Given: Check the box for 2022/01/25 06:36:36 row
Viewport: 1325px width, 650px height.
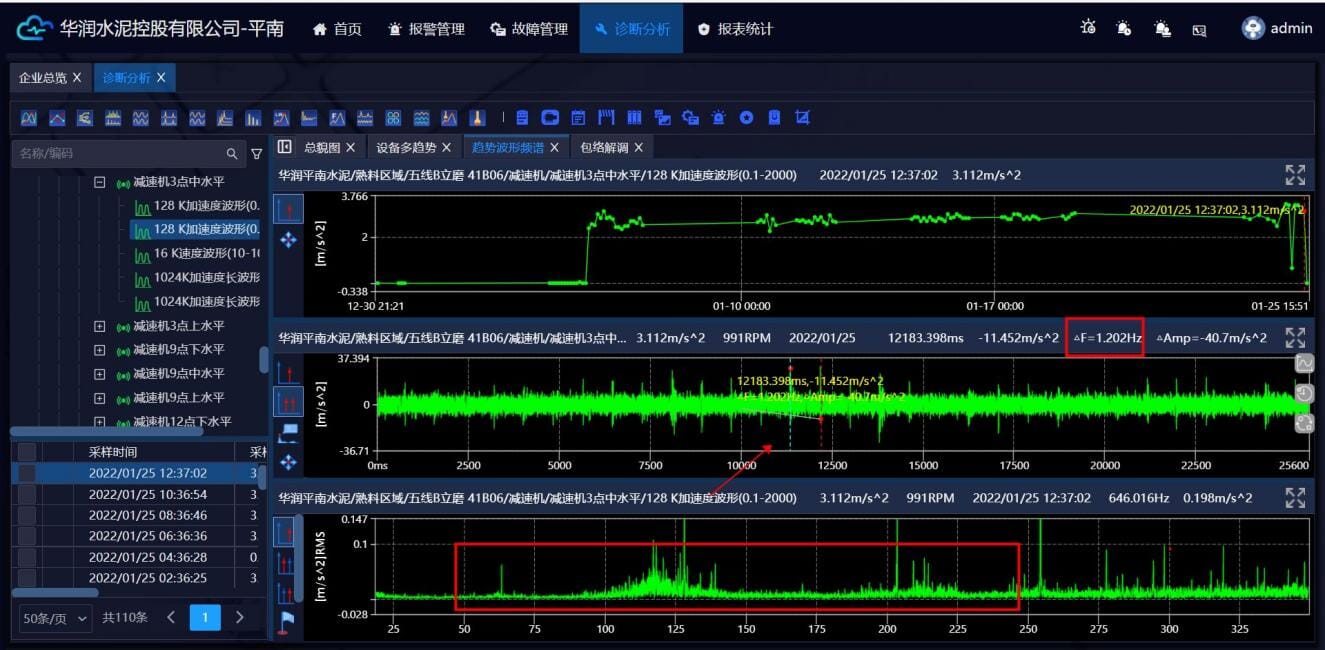Looking at the screenshot, I should 27,536.
